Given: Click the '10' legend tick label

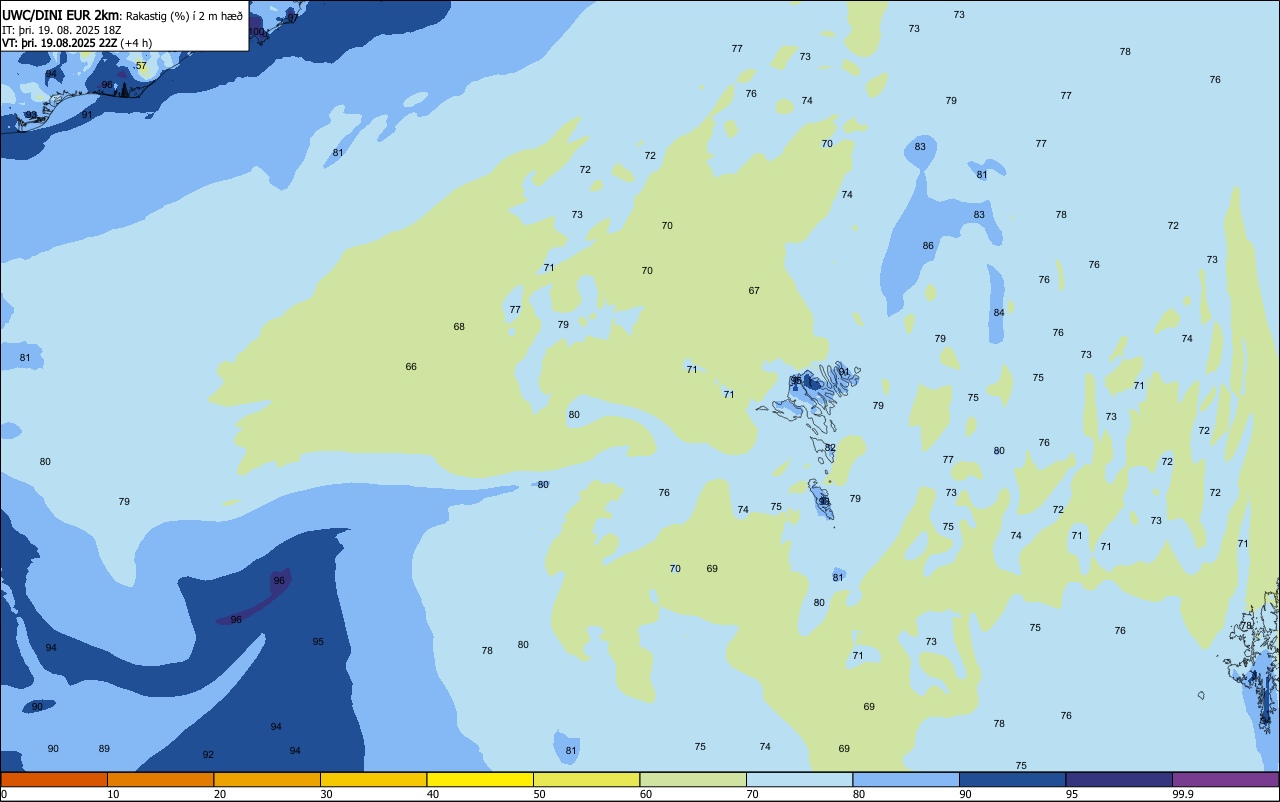Looking at the screenshot, I should pos(113,794).
